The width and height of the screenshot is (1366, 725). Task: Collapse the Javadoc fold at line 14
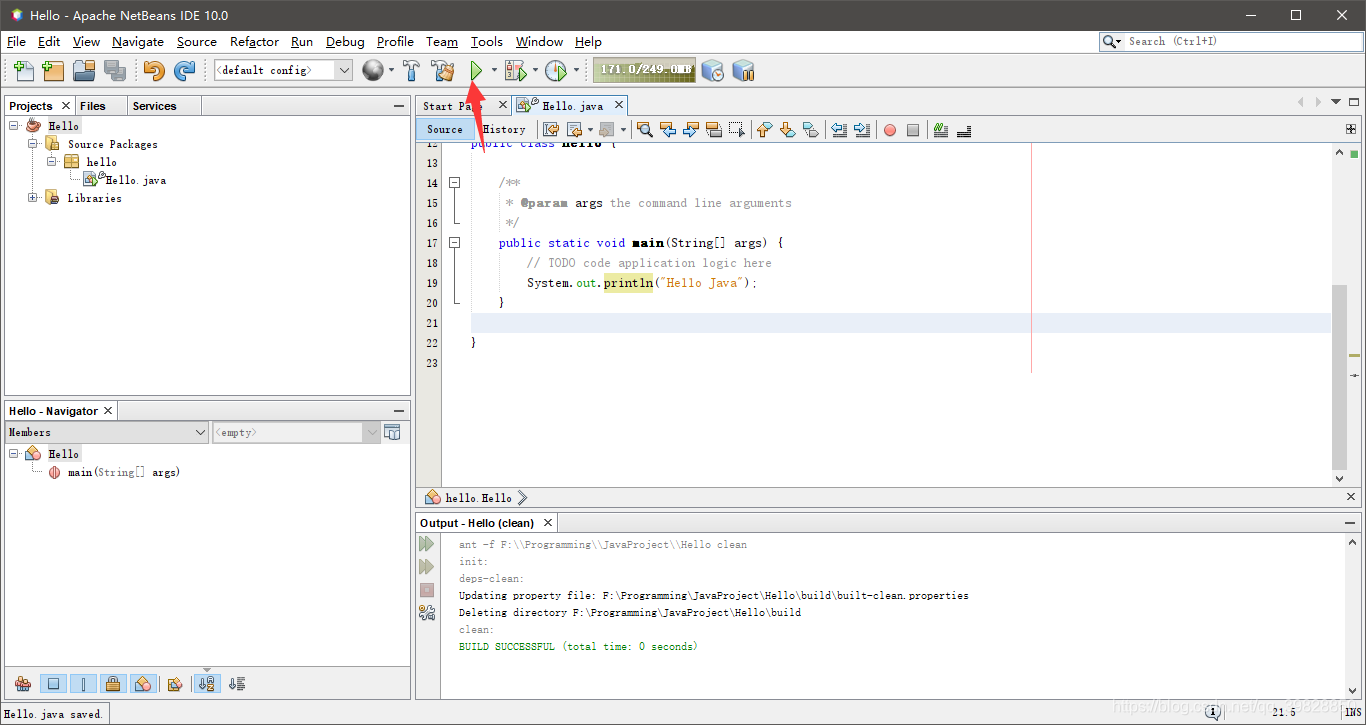point(454,182)
